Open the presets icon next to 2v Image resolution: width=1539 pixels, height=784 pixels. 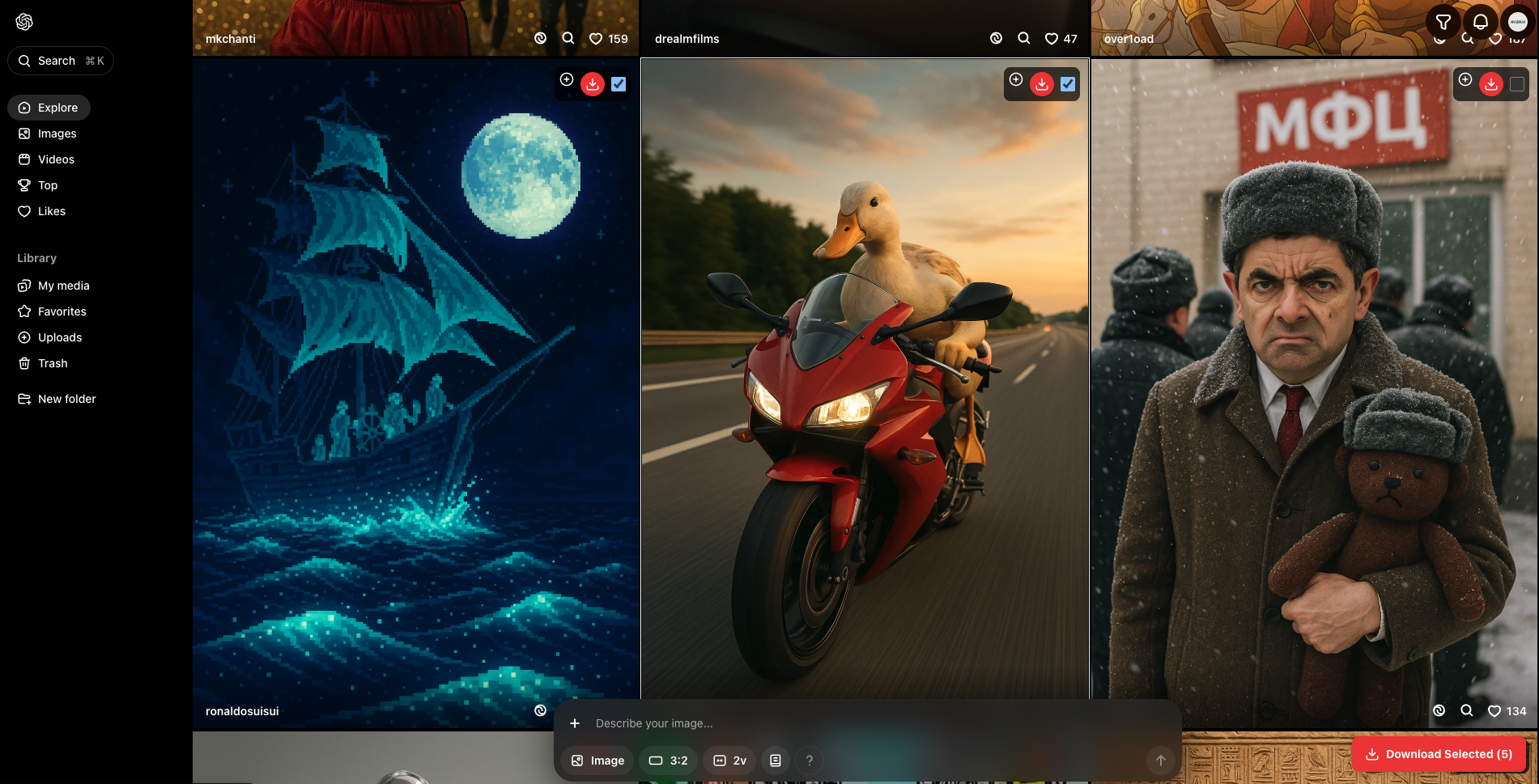coord(775,761)
